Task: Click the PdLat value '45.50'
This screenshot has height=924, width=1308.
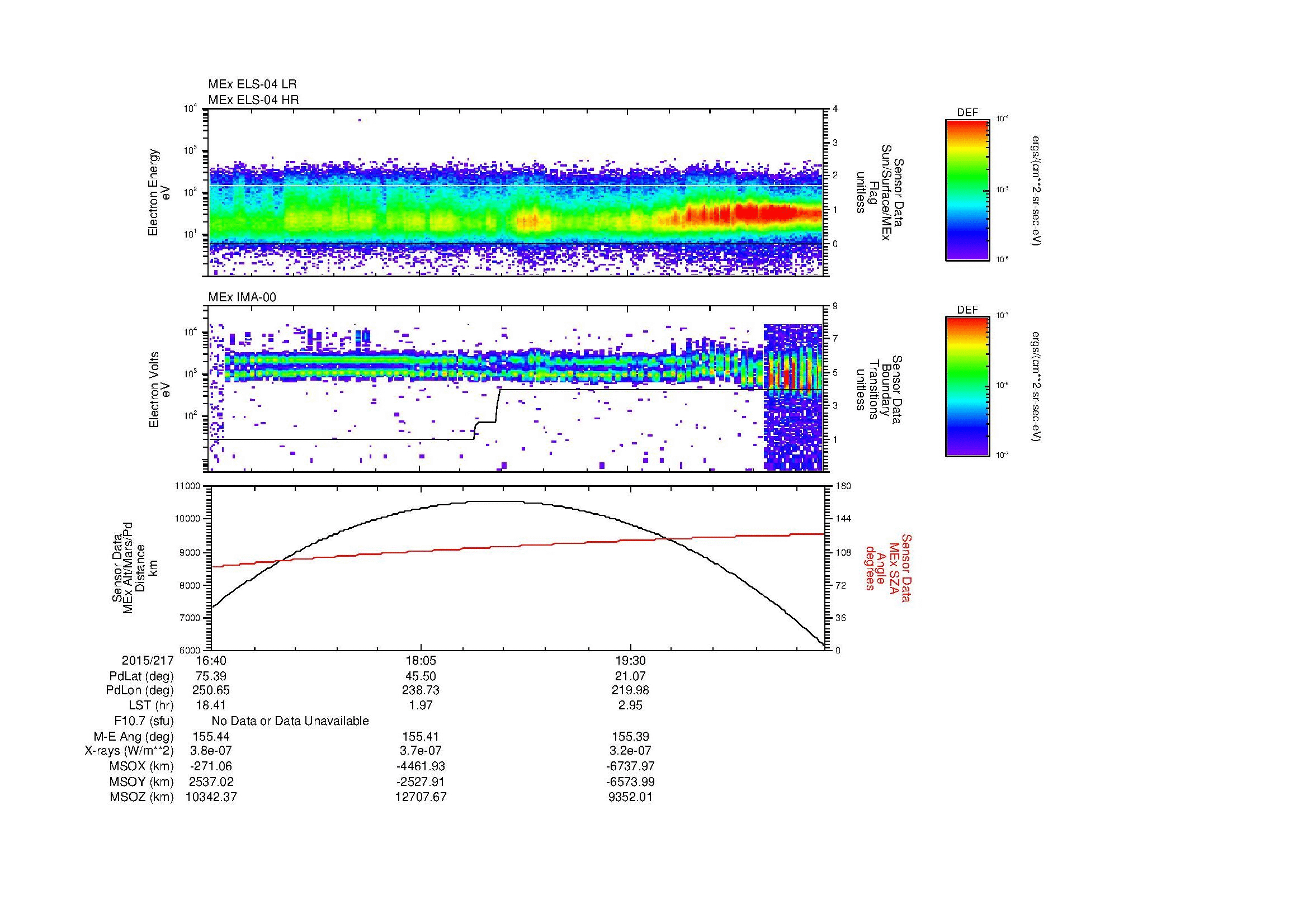Action: coord(421,676)
